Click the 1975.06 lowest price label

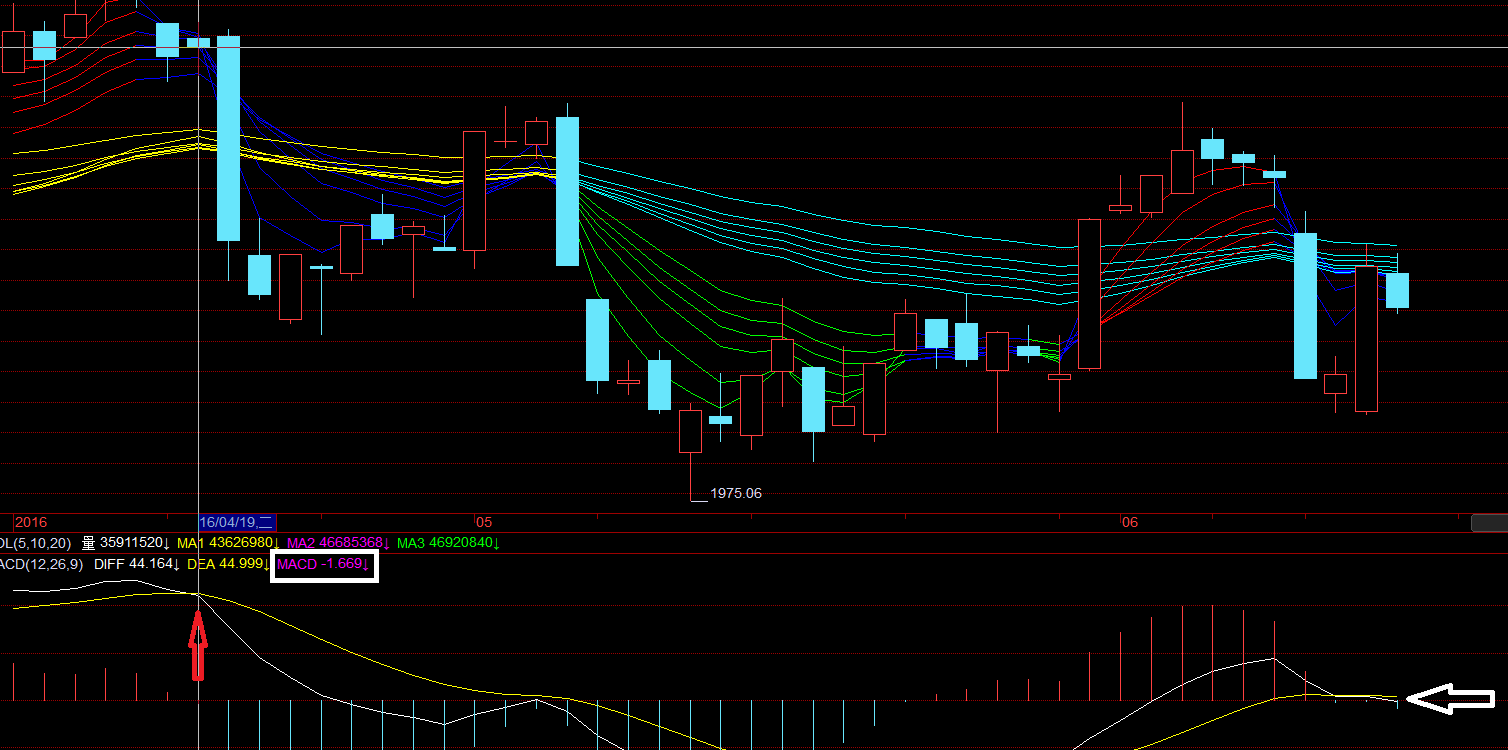(735, 494)
